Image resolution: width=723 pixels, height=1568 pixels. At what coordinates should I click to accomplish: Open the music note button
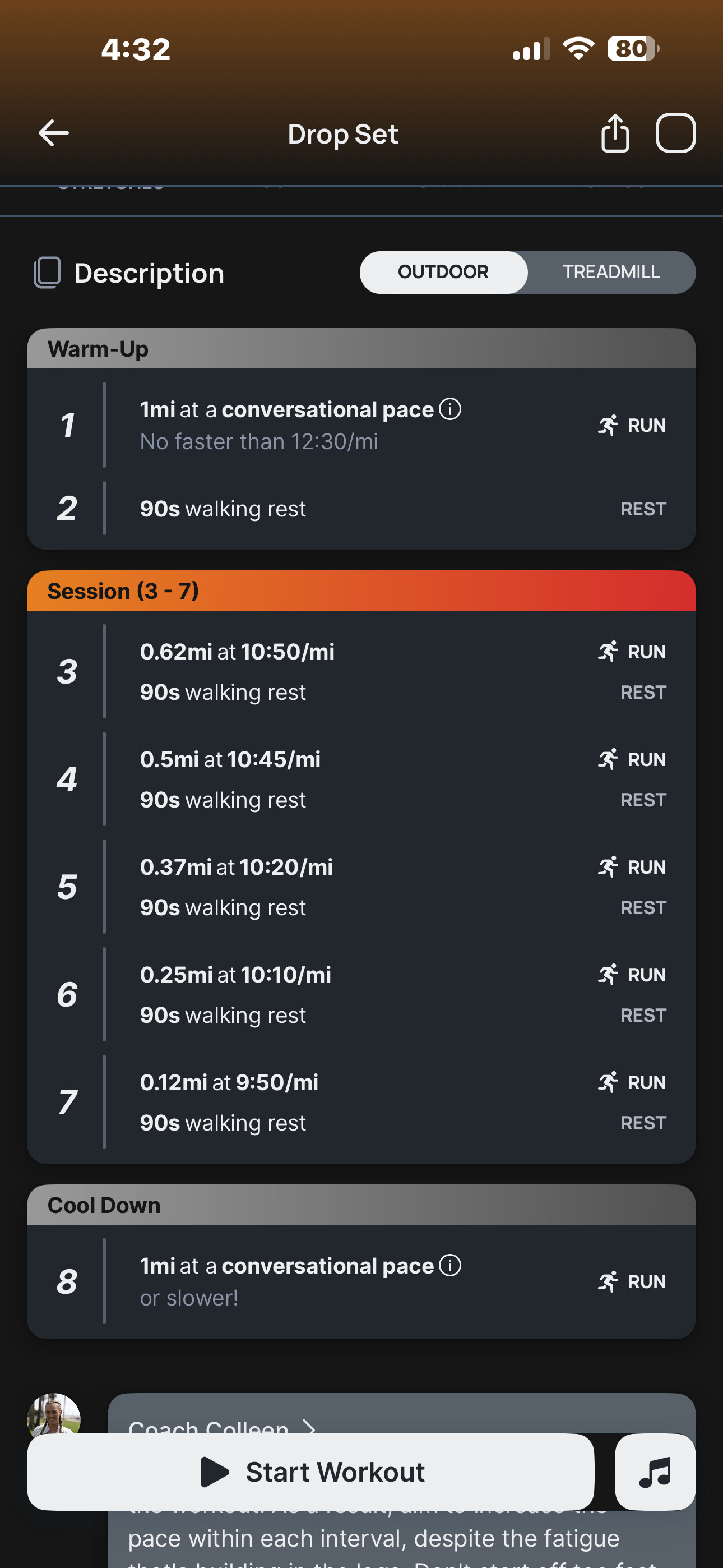[655, 1472]
